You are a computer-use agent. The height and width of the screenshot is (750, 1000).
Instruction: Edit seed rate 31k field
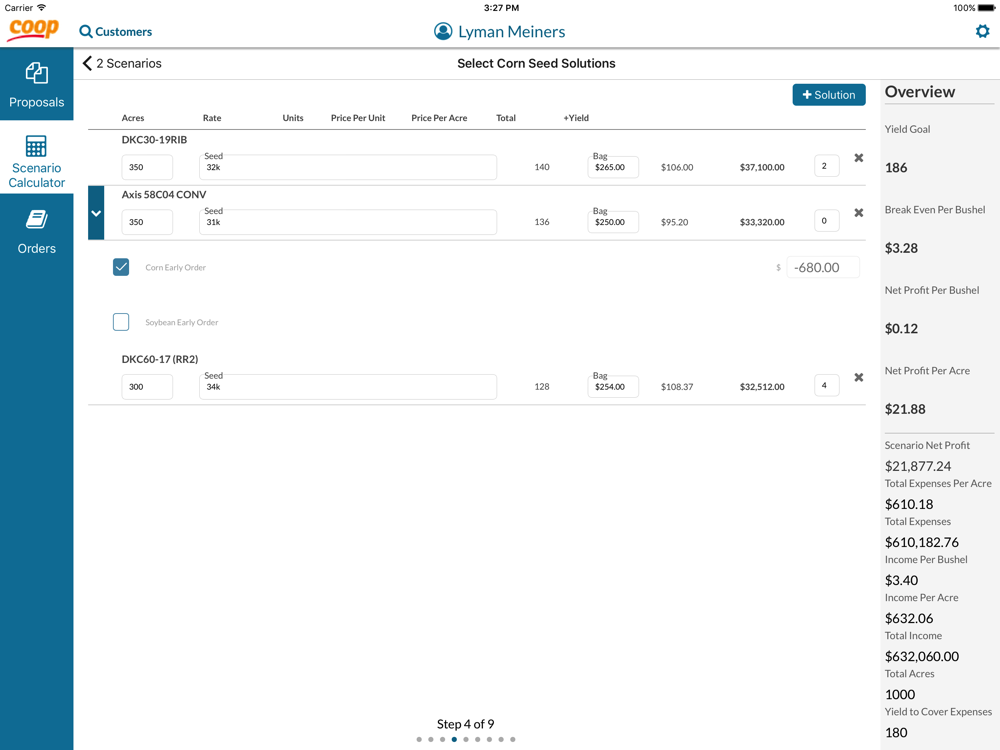pos(348,222)
